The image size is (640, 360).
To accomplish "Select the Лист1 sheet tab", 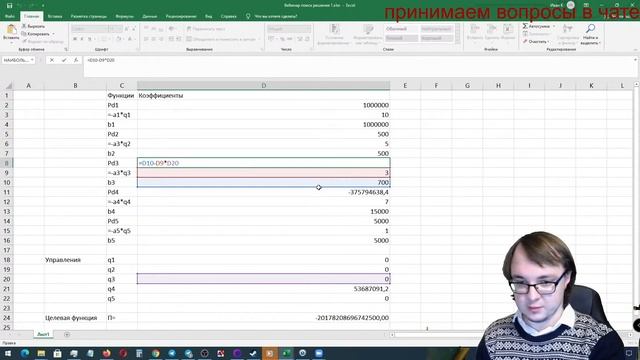I will [43, 335].
